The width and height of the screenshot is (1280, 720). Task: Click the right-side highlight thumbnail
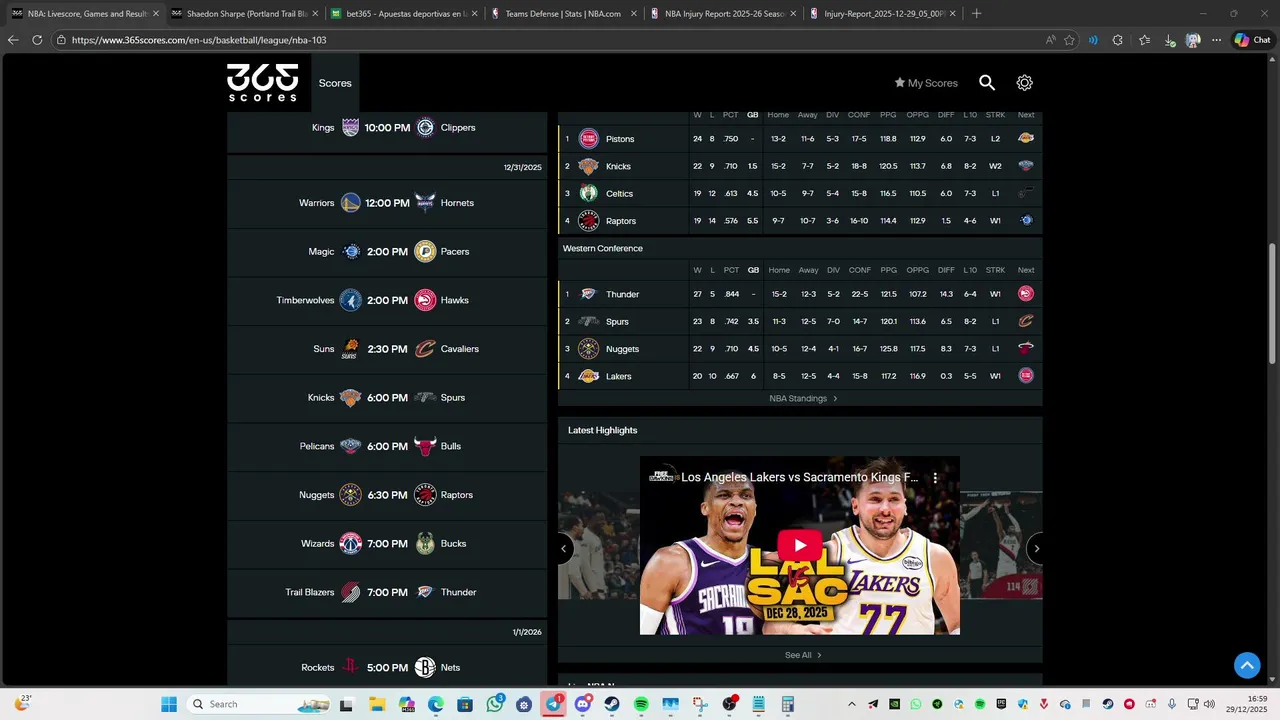[x=1001, y=545]
